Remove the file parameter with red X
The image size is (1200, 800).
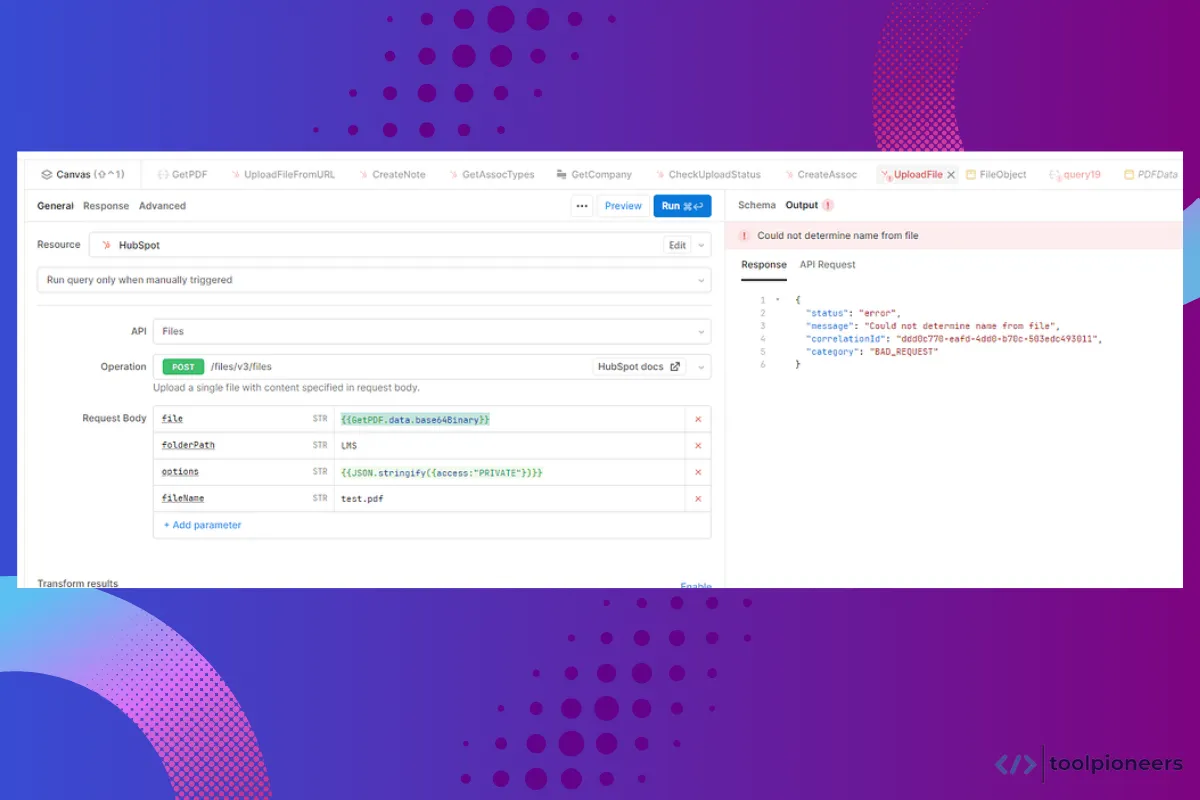point(698,419)
